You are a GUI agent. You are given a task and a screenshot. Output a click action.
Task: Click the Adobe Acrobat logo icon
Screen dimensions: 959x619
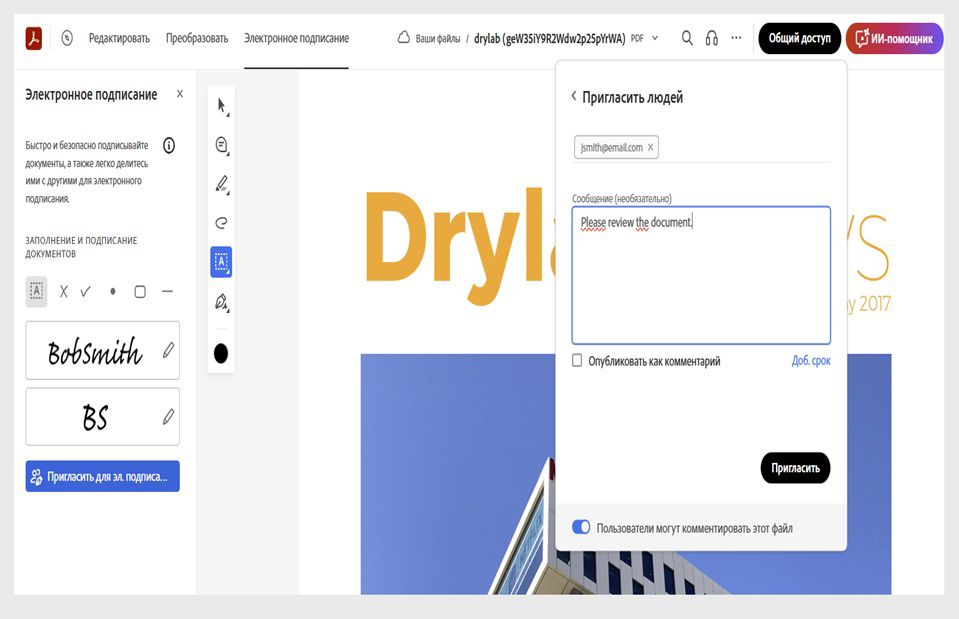click(34, 38)
